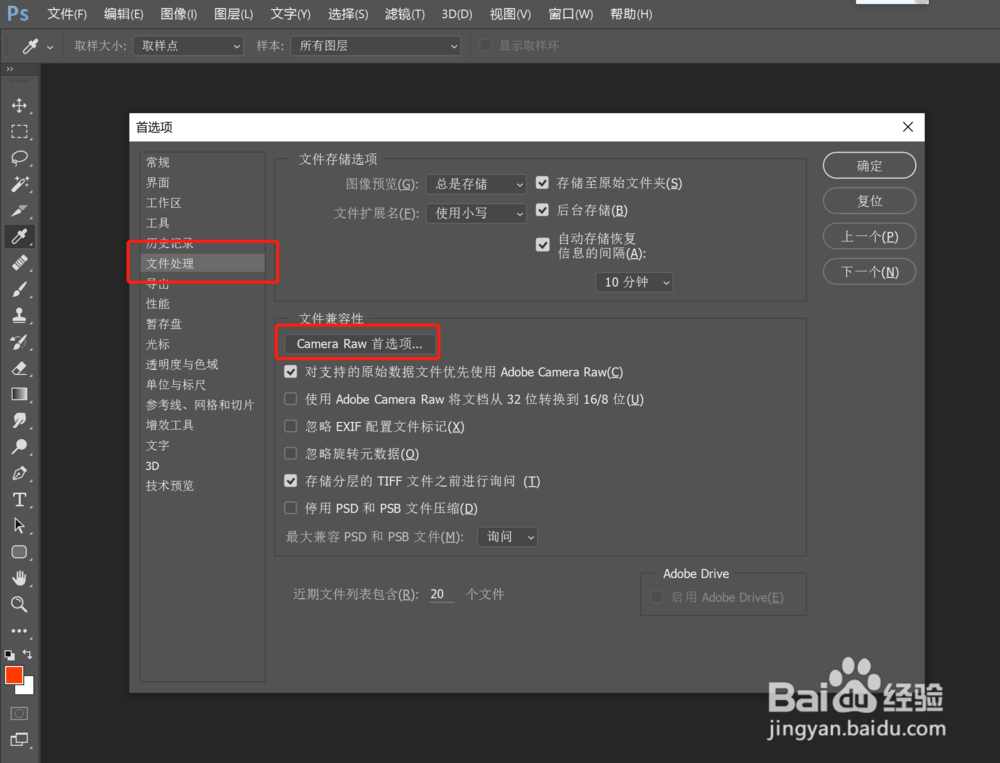
Task: Select the Brush tool
Action: [19, 289]
